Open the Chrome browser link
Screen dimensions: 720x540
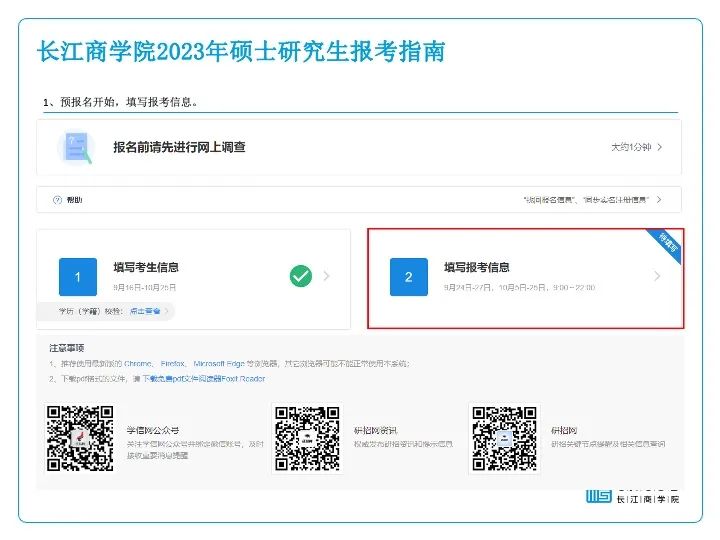coord(138,364)
